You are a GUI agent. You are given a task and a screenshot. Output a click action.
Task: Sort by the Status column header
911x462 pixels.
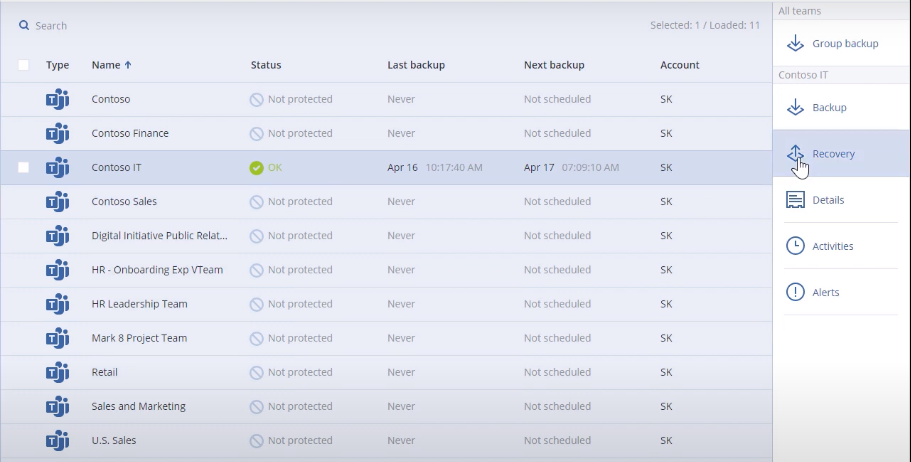pos(266,65)
